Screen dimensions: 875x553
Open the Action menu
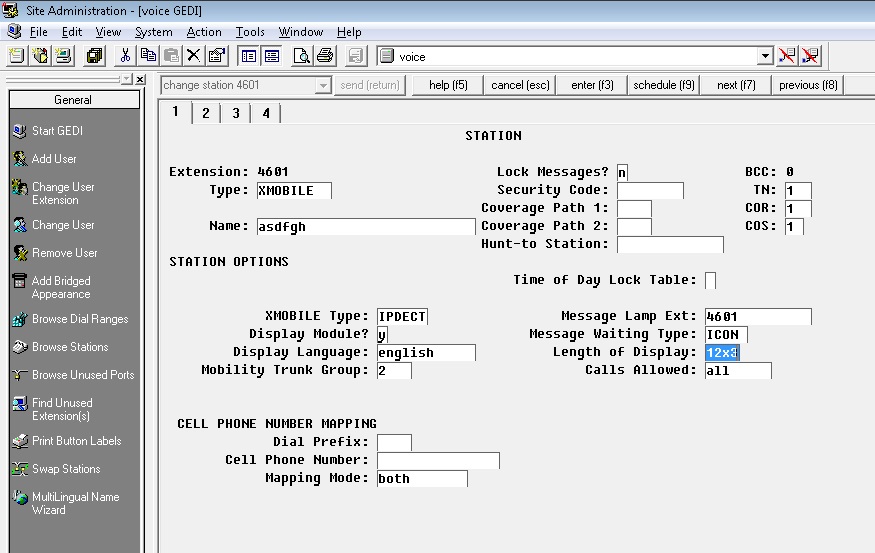click(x=204, y=32)
